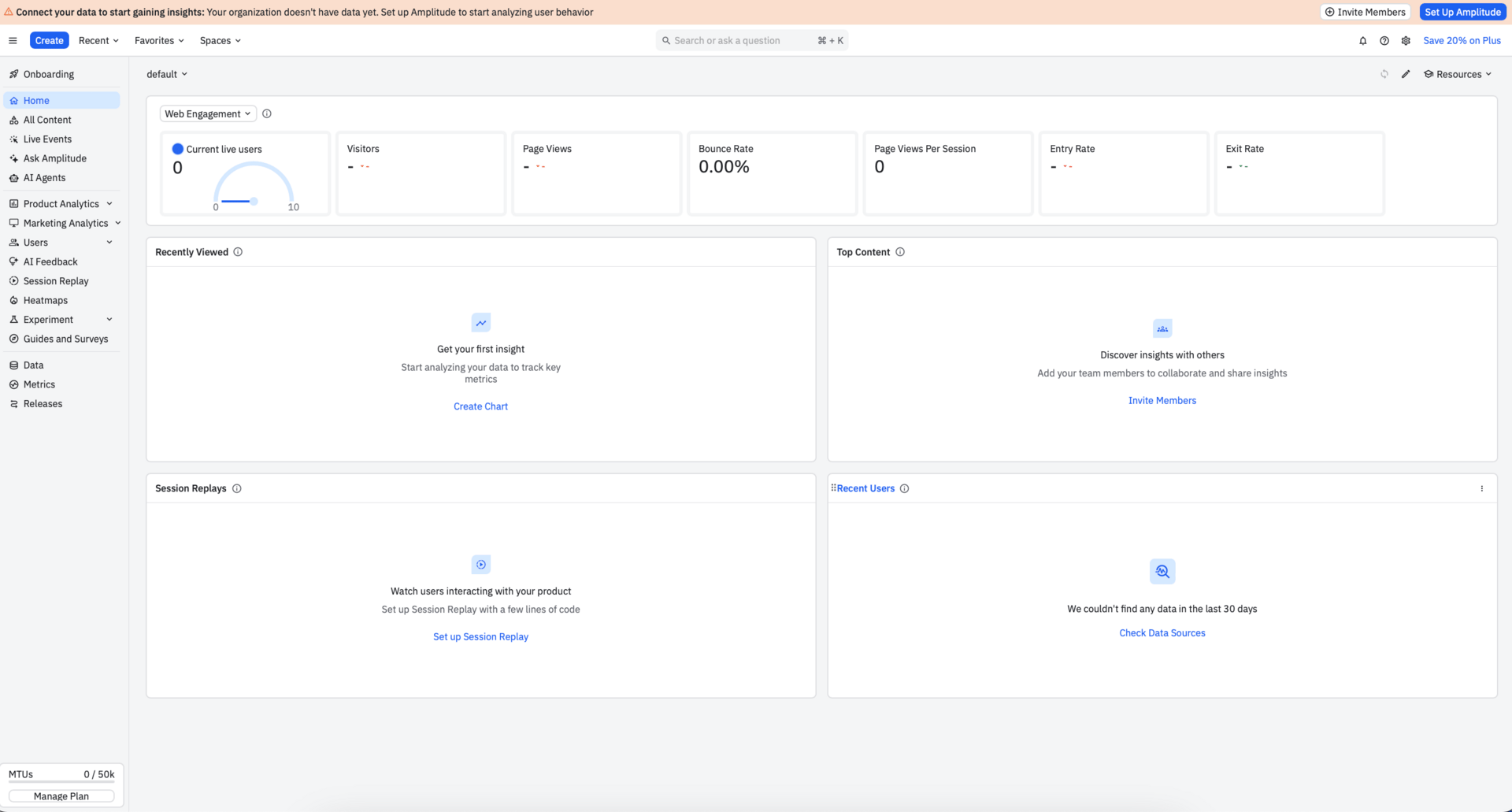The width and height of the screenshot is (1512, 812).
Task: Click the current live users gauge
Action: (254, 186)
